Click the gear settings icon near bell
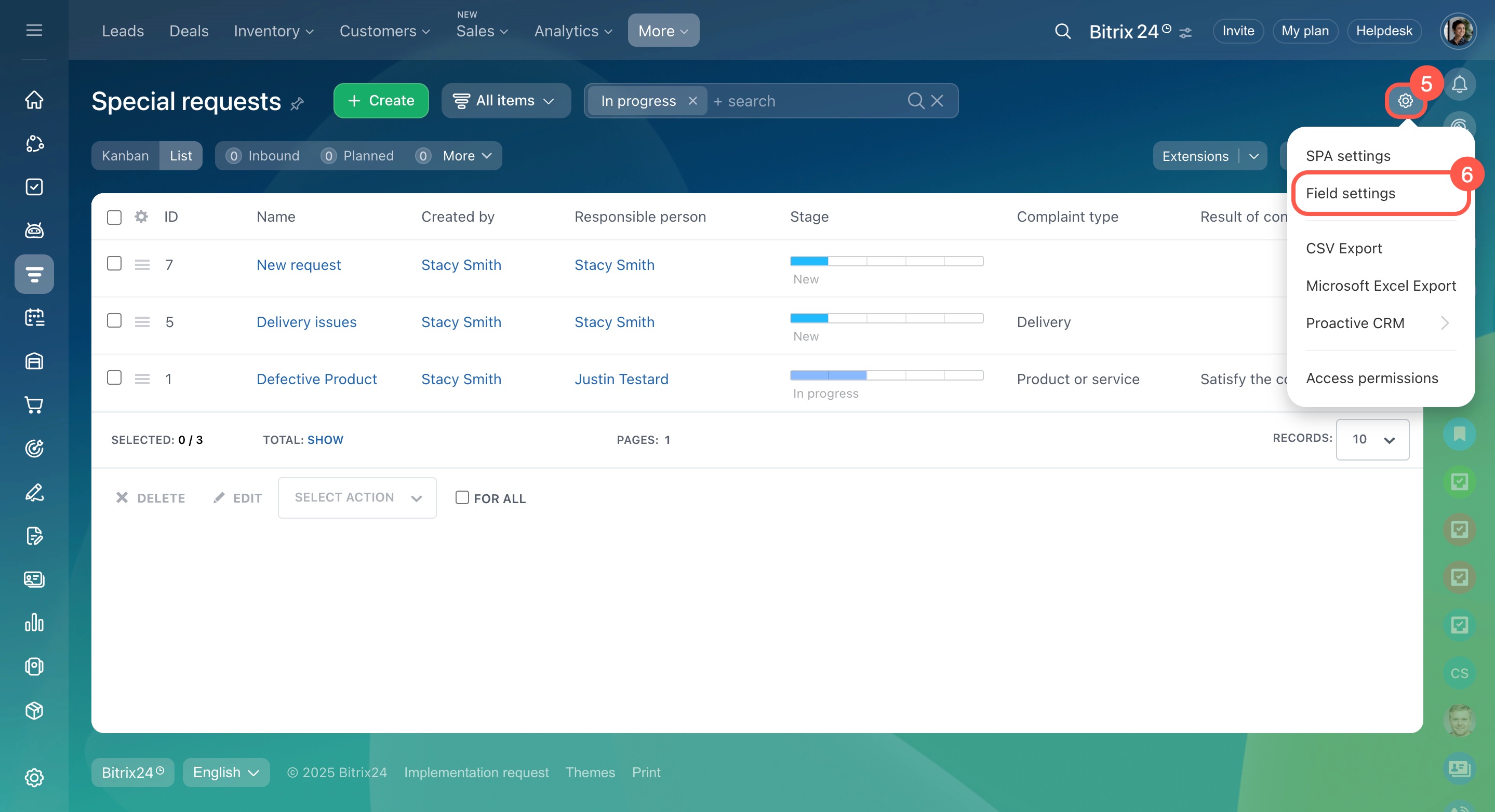 pyautogui.click(x=1405, y=101)
